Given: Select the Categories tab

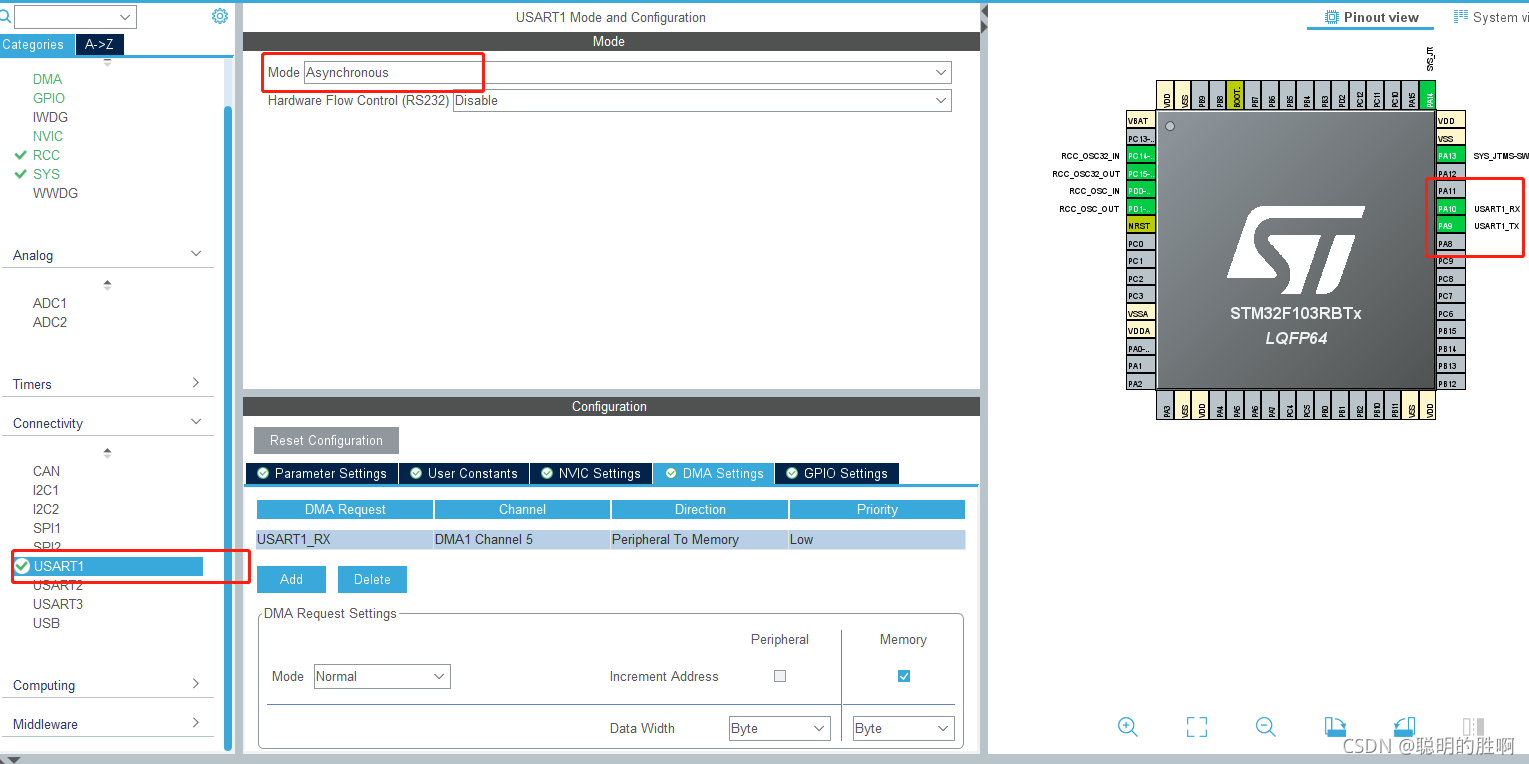Looking at the screenshot, I should click(36, 44).
